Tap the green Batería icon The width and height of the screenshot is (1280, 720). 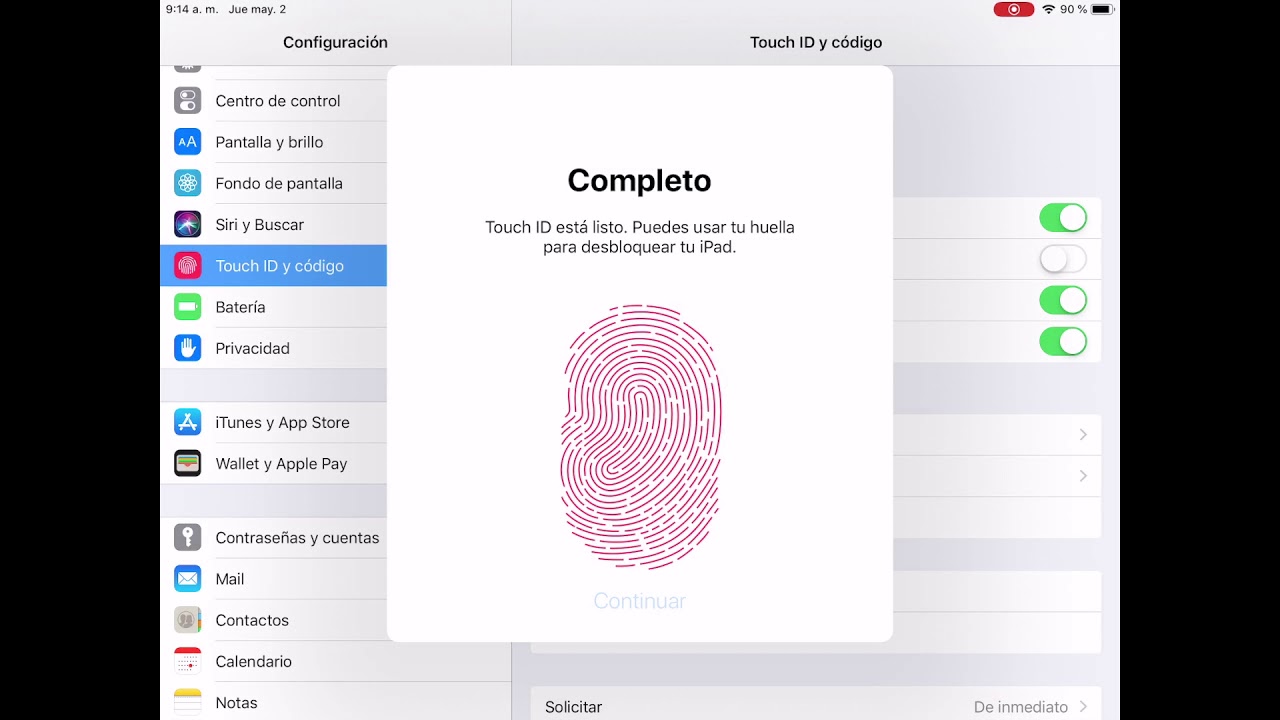click(187, 307)
